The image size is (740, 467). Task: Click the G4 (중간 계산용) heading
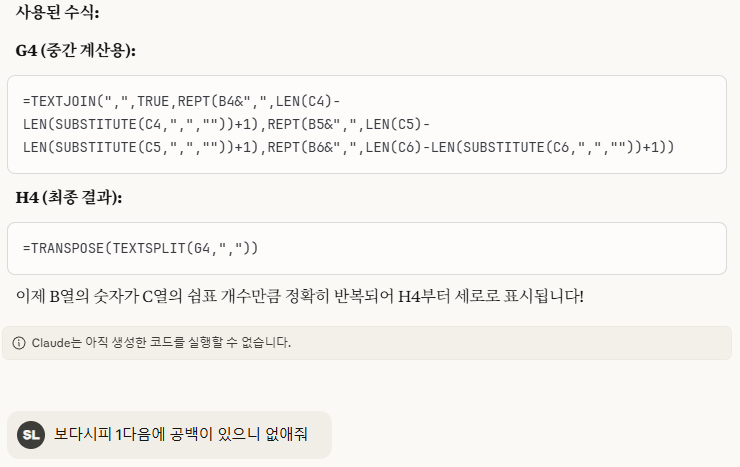(76, 50)
